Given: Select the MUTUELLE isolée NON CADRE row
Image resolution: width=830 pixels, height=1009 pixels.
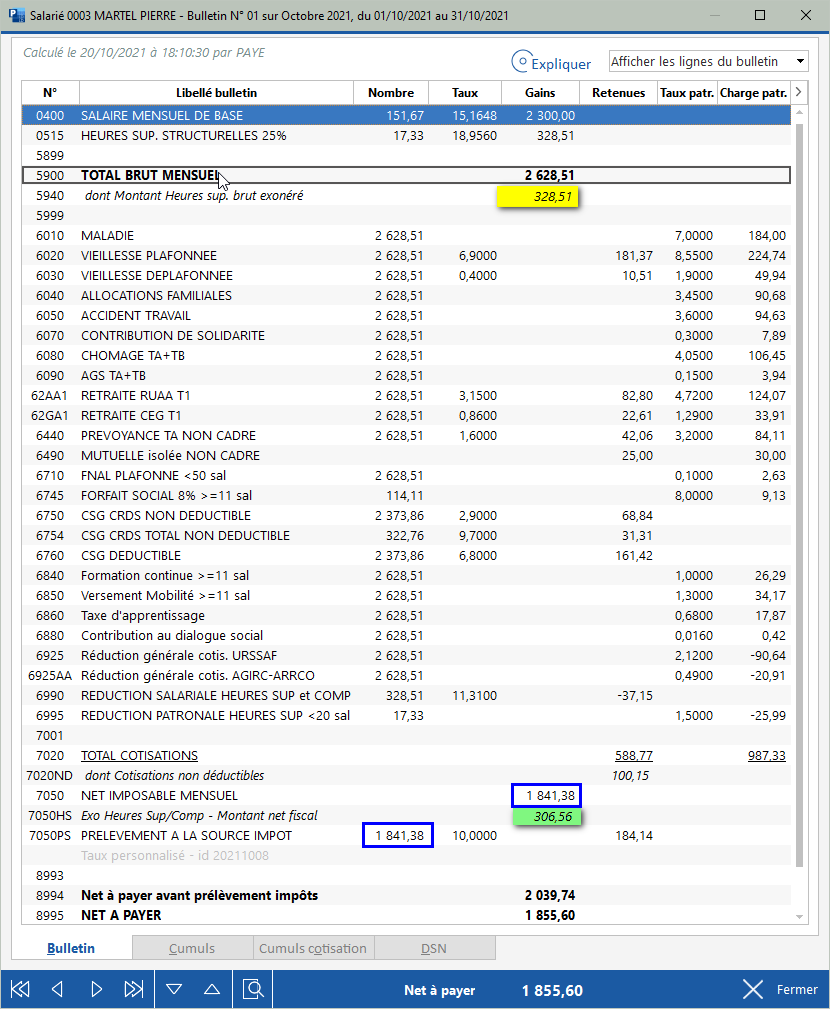Looking at the screenshot, I should [406, 456].
